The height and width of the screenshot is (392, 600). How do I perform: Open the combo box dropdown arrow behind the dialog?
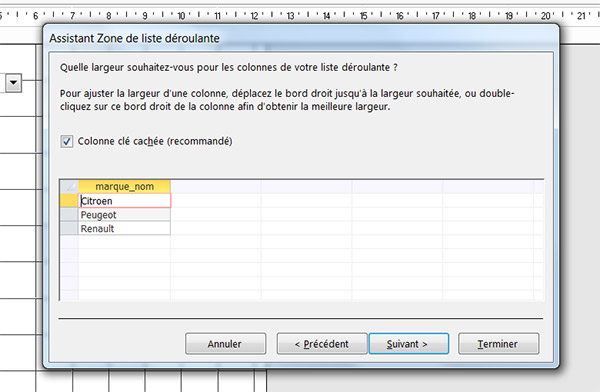[x=13, y=83]
